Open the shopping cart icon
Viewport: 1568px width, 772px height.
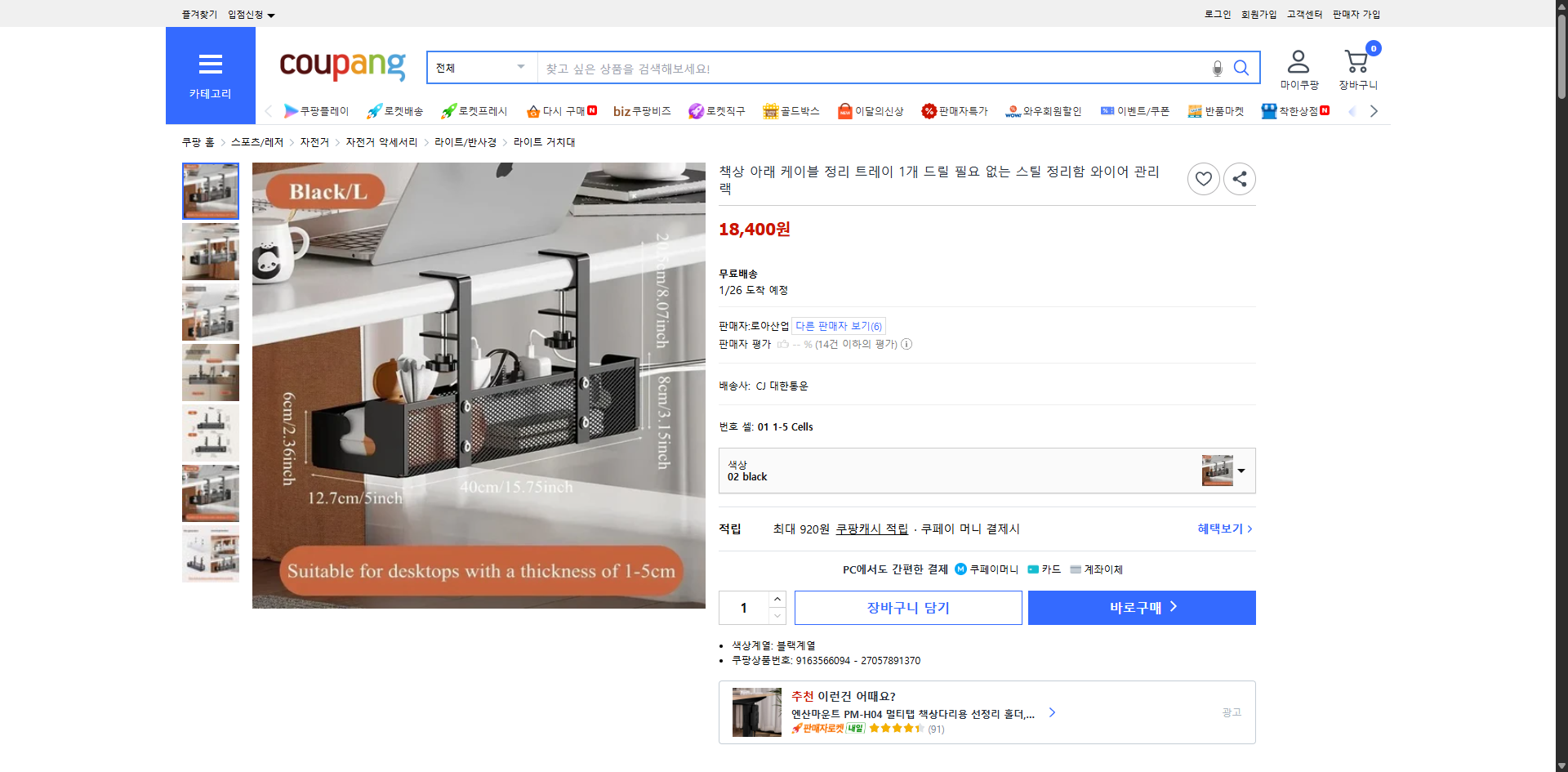click(x=1356, y=61)
